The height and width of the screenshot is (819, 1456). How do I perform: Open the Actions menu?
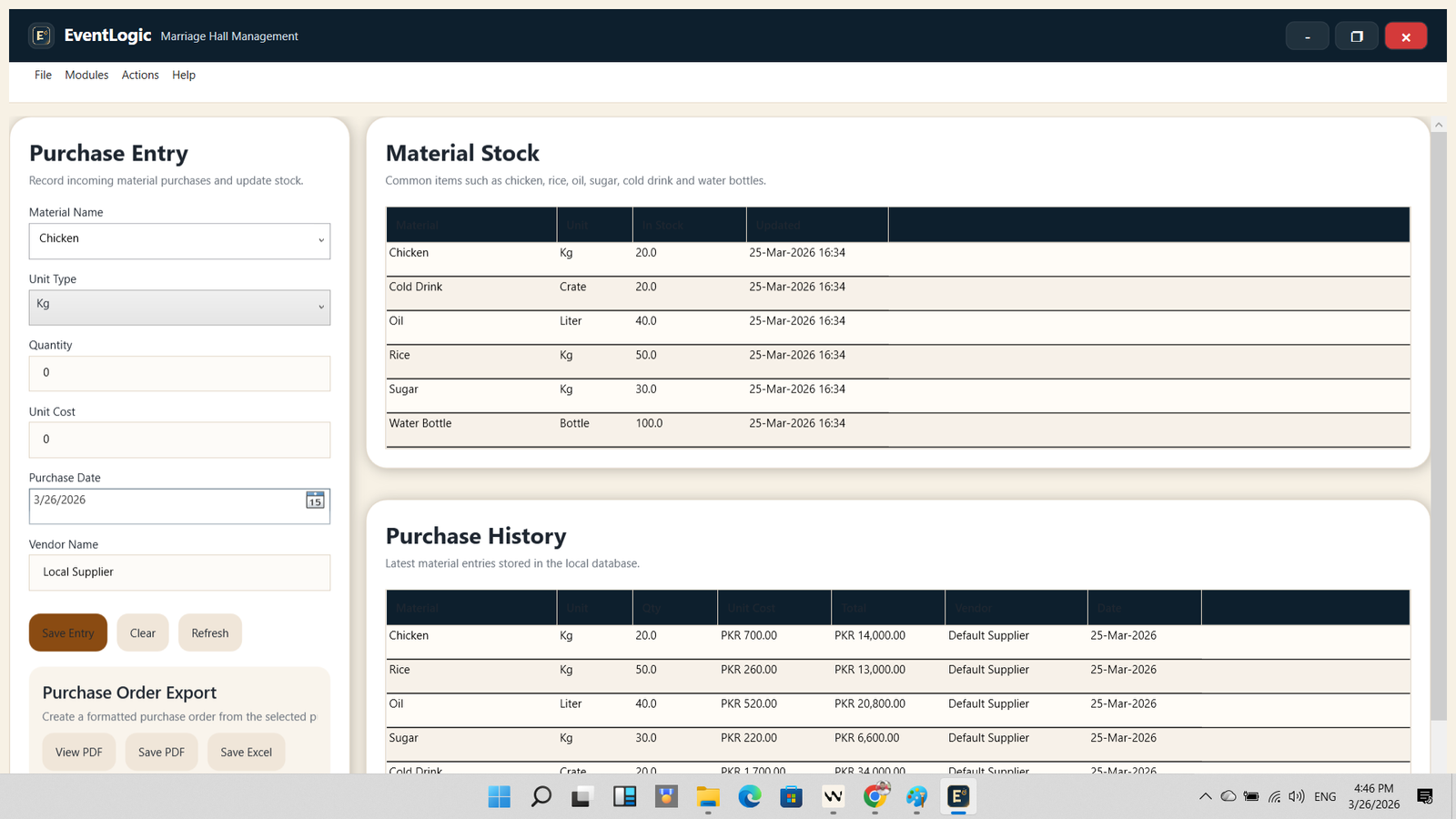139,75
